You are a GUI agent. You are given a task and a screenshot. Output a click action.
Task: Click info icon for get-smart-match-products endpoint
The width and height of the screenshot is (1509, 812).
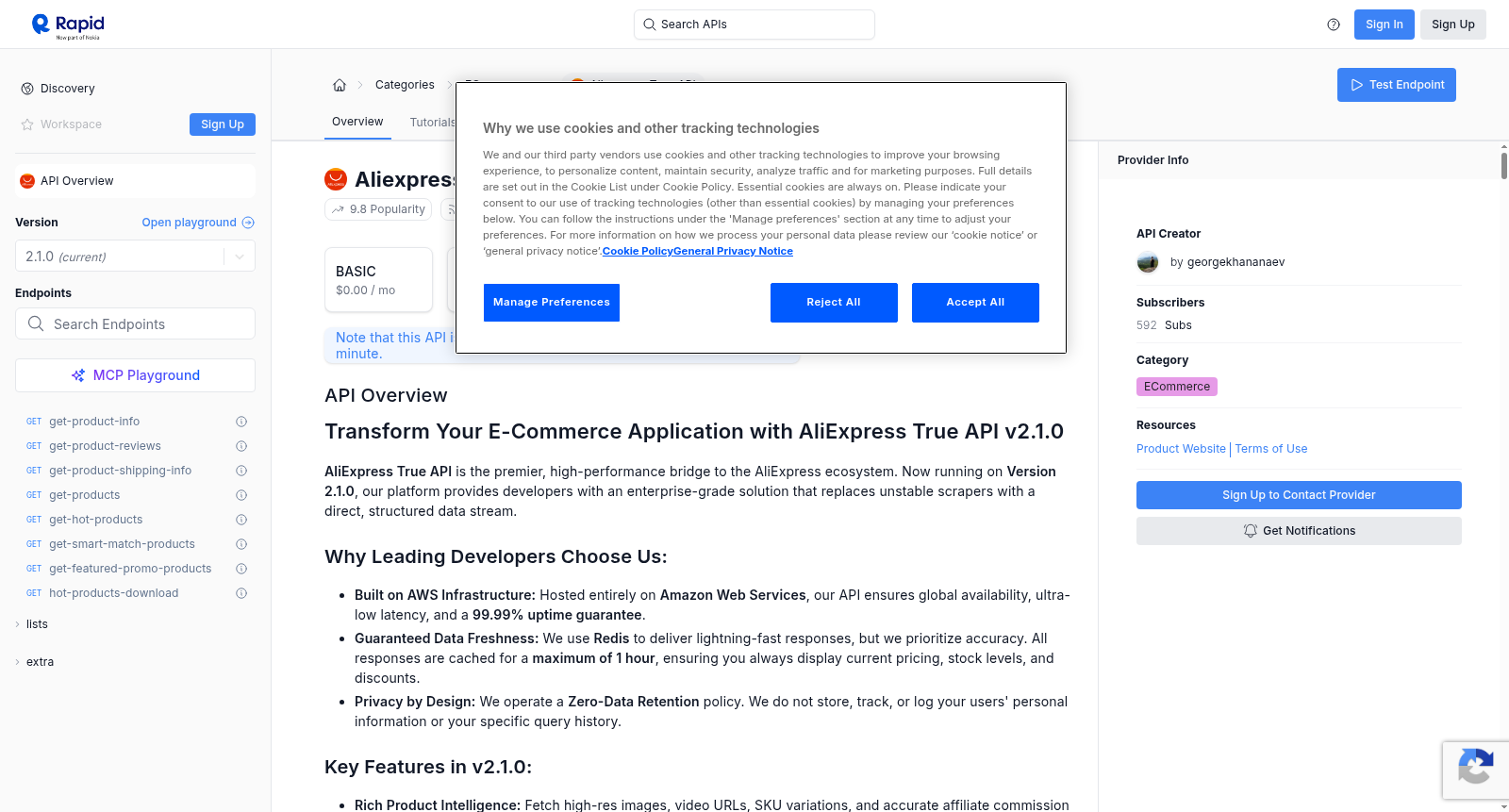(x=241, y=544)
